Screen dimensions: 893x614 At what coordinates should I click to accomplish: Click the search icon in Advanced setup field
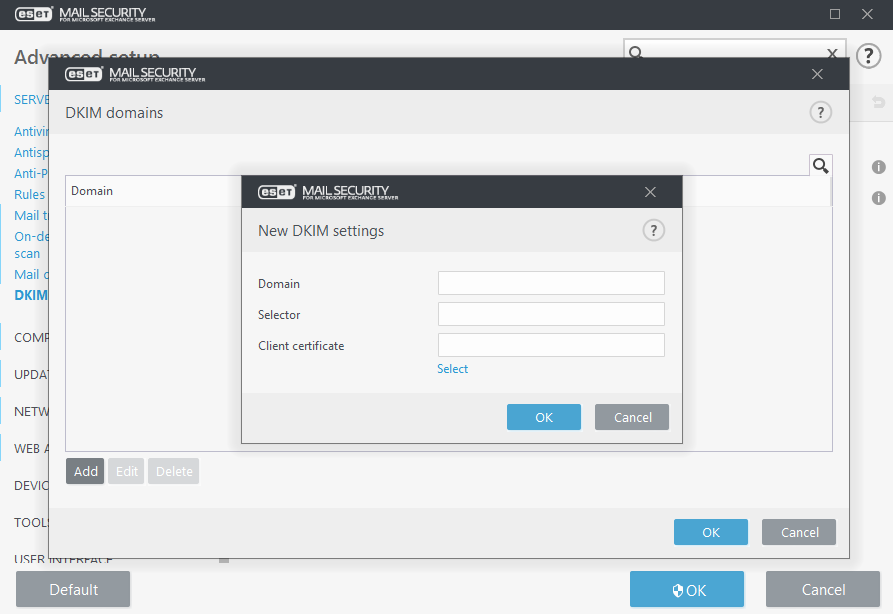pyautogui.click(x=635, y=51)
